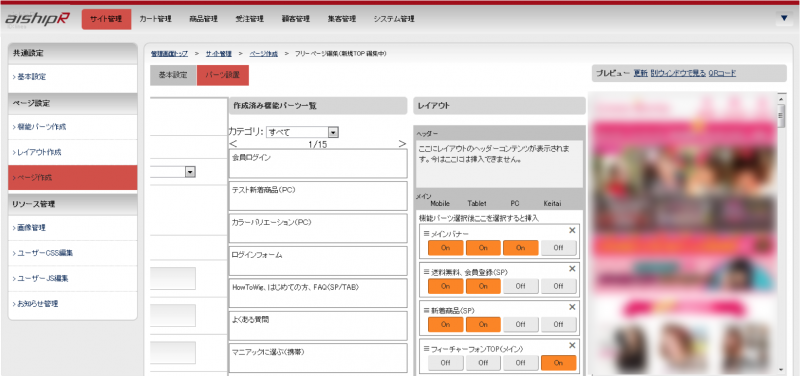Open the top-right arrow dropdown menu

point(784,18)
